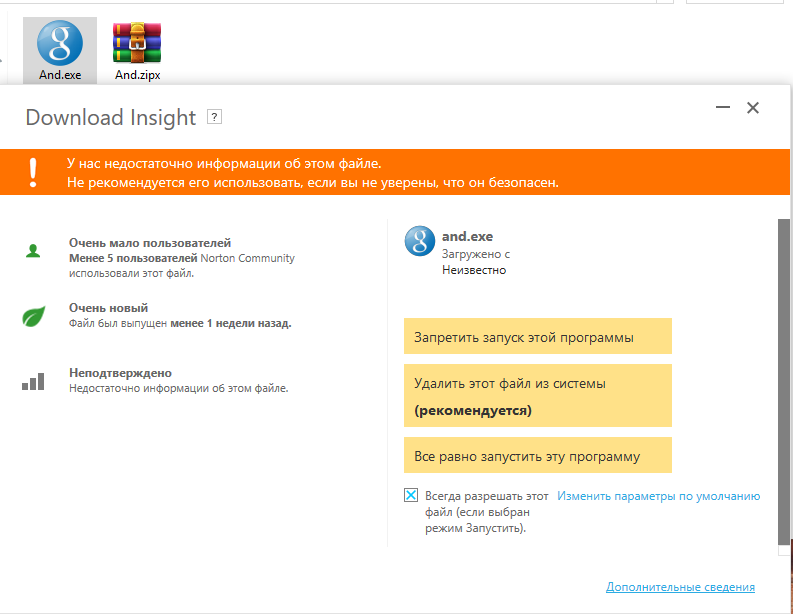Choose 'Удалить этот файл из системы' option

tap(538, 395)
